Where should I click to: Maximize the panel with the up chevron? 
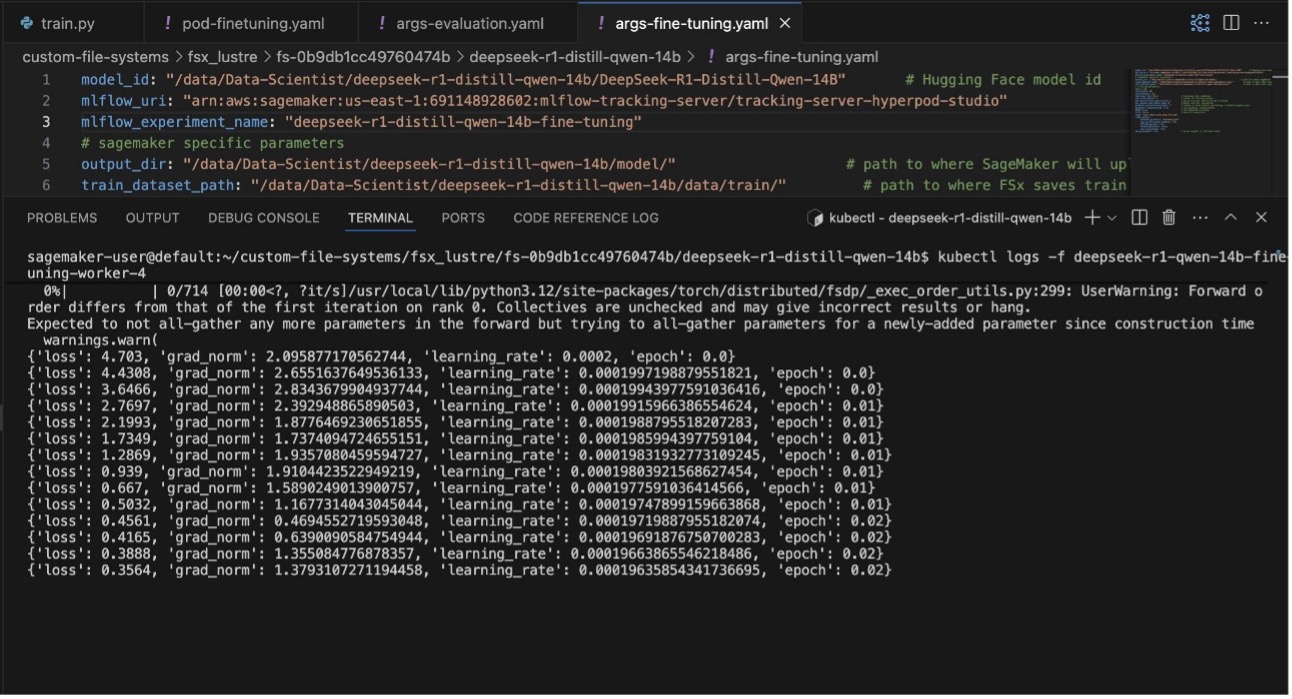point(1231,217)
